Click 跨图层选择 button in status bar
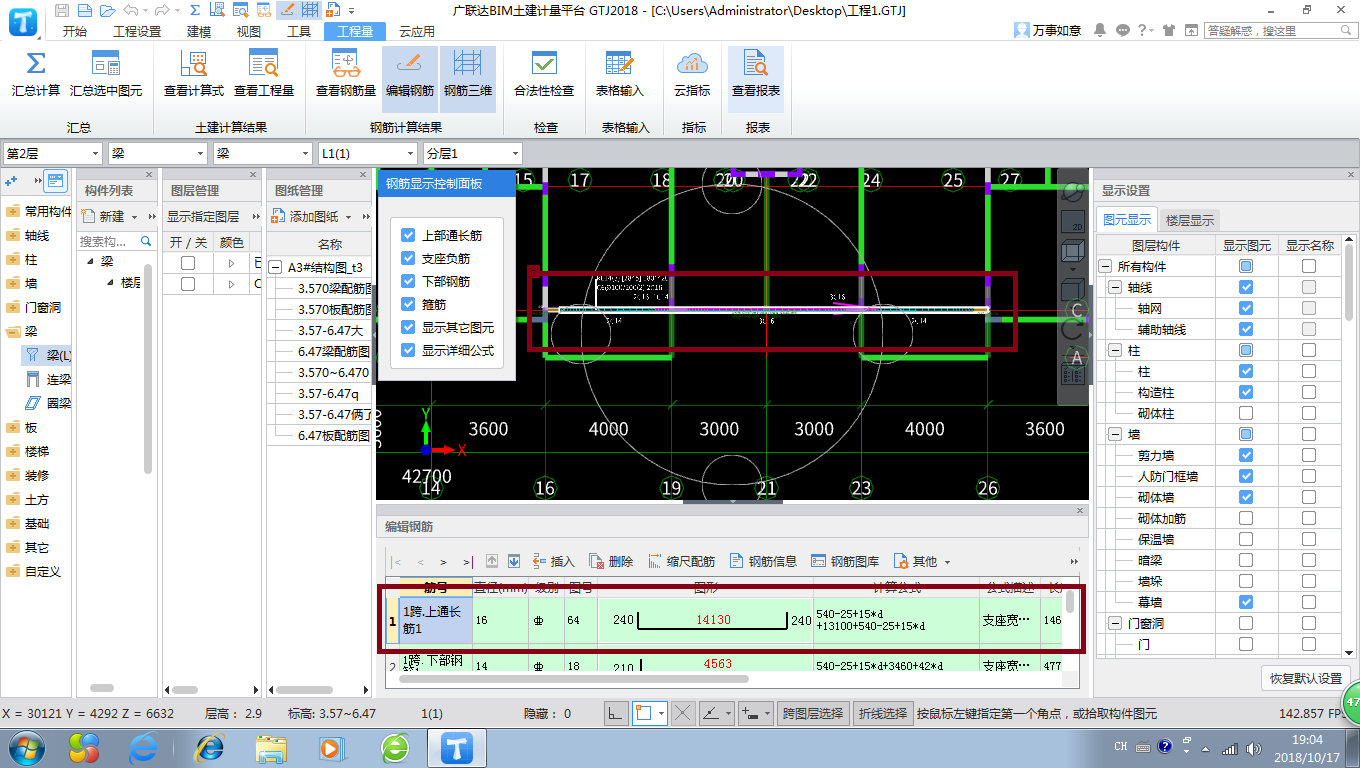Screen dimensions: 1360x768 (813, 713)
